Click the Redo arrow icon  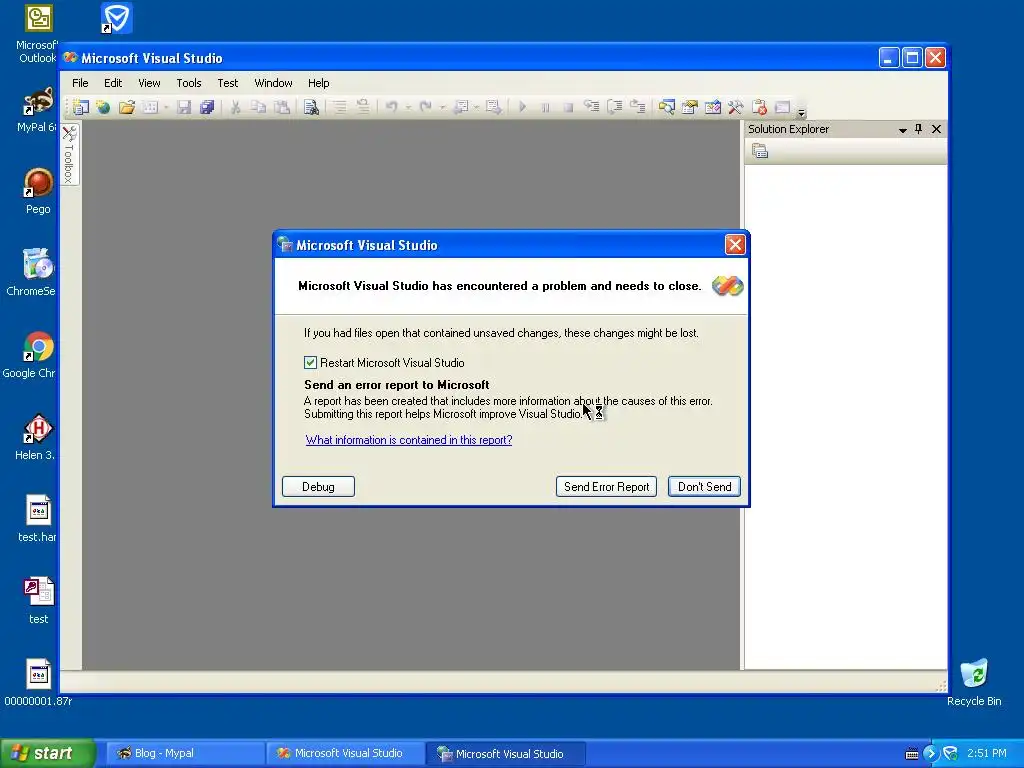coord(426,107)
